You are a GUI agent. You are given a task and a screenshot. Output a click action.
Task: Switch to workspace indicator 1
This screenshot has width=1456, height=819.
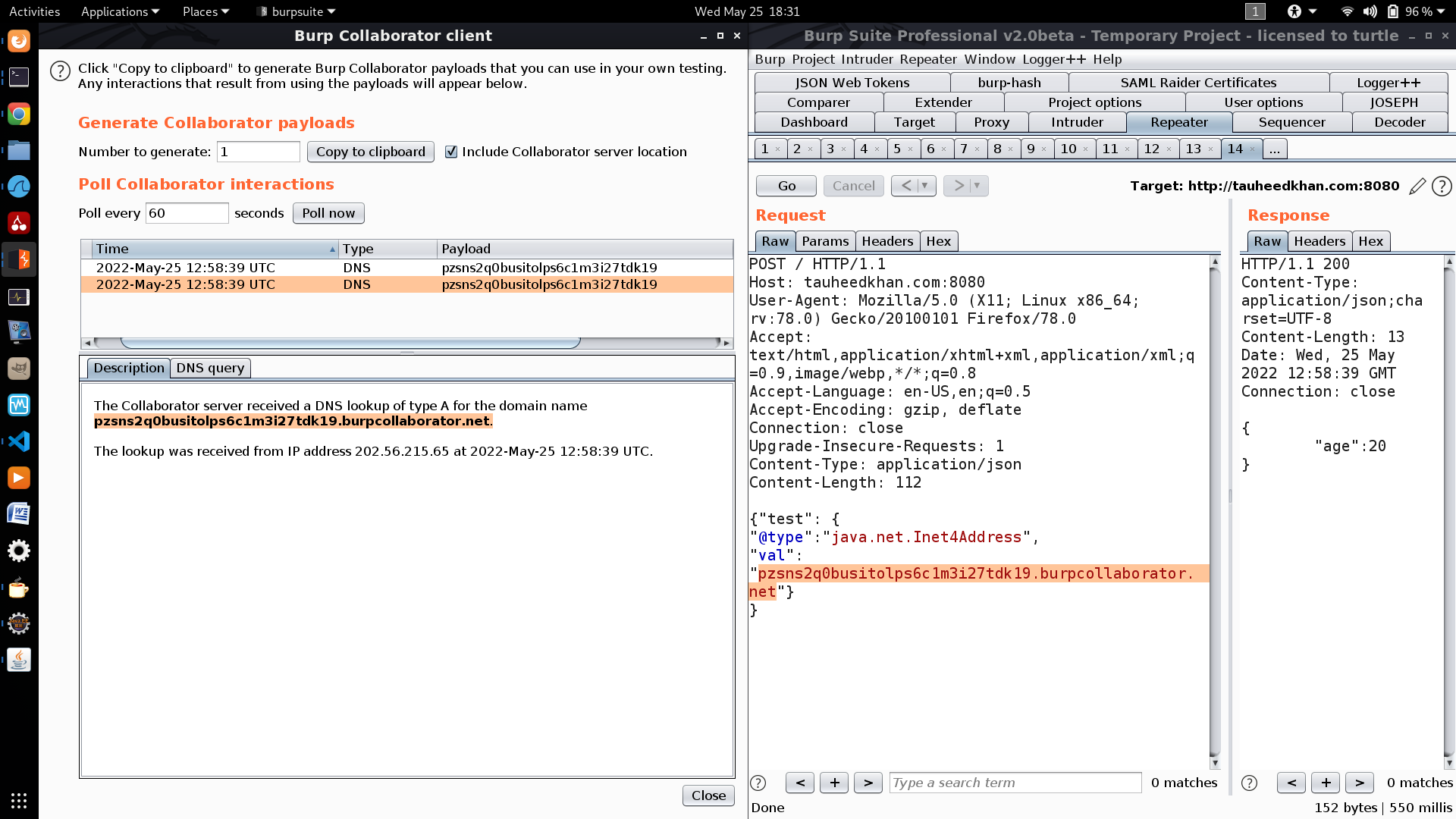[1255, 11]
